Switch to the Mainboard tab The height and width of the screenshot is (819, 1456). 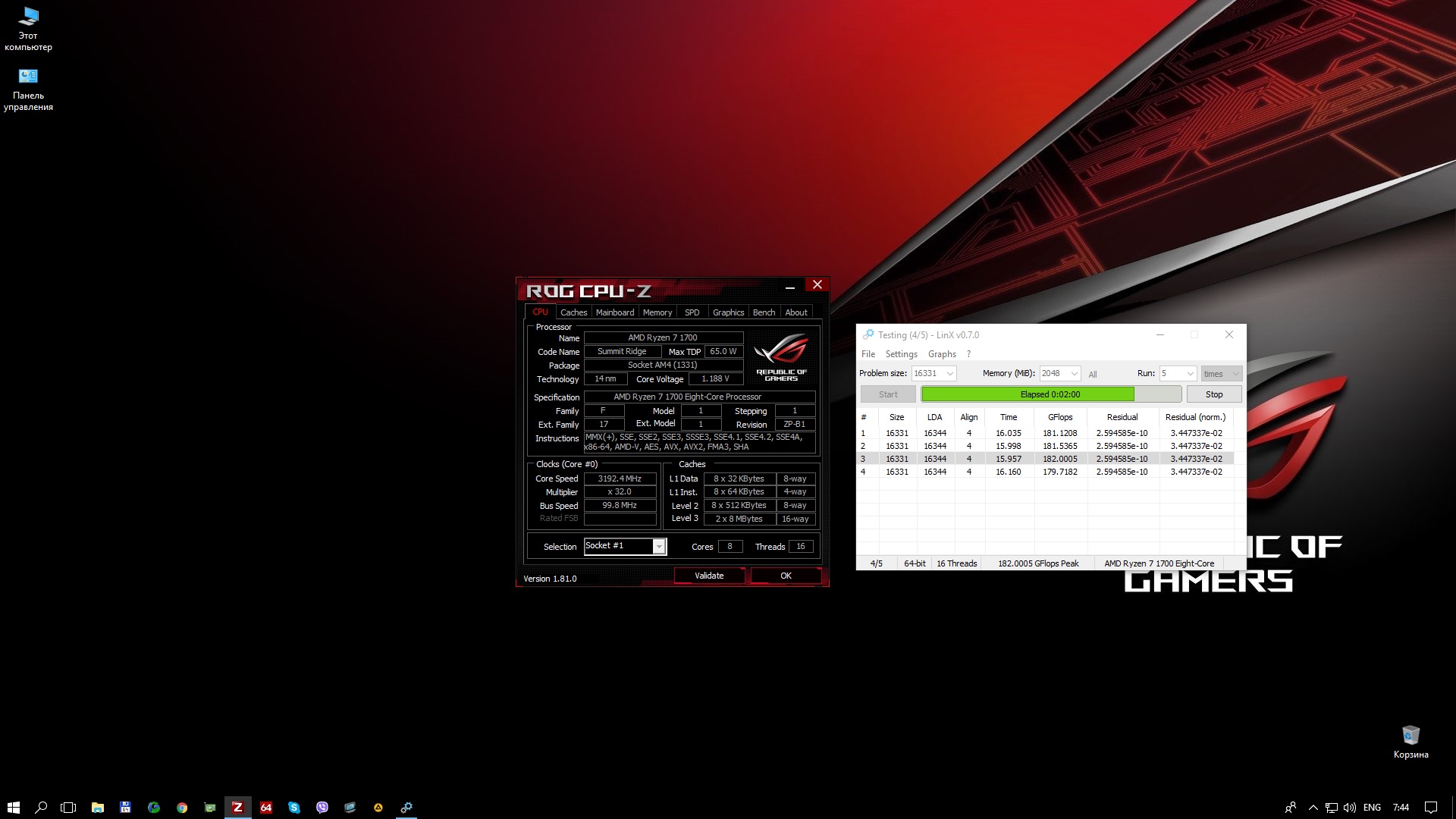pyautogui.click(x=614, y=312)
